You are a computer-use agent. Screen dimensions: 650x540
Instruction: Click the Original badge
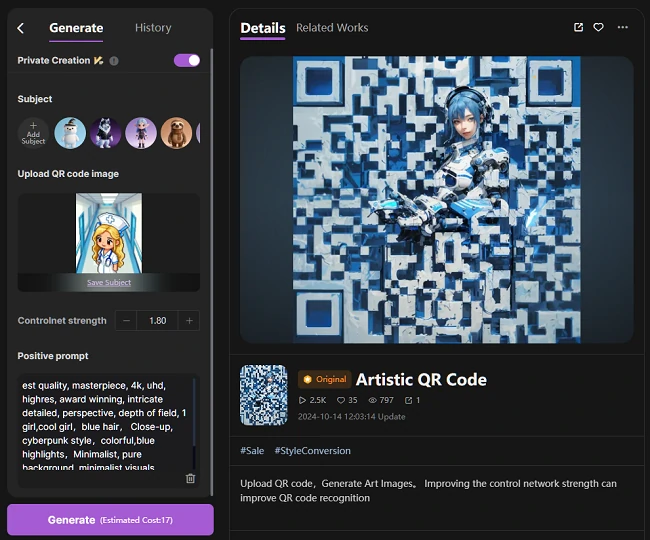click(325, 379)
